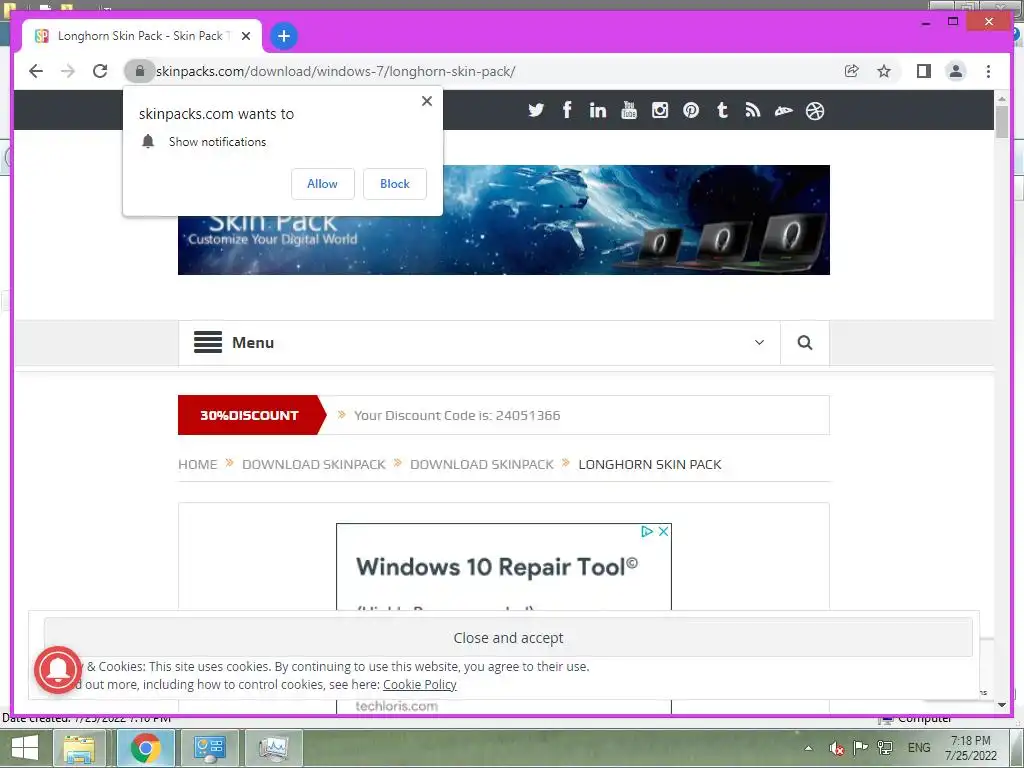This screenshot has width=1024, height=768.
Task: Open Action Center flag icon
Action: pos(861,748)
